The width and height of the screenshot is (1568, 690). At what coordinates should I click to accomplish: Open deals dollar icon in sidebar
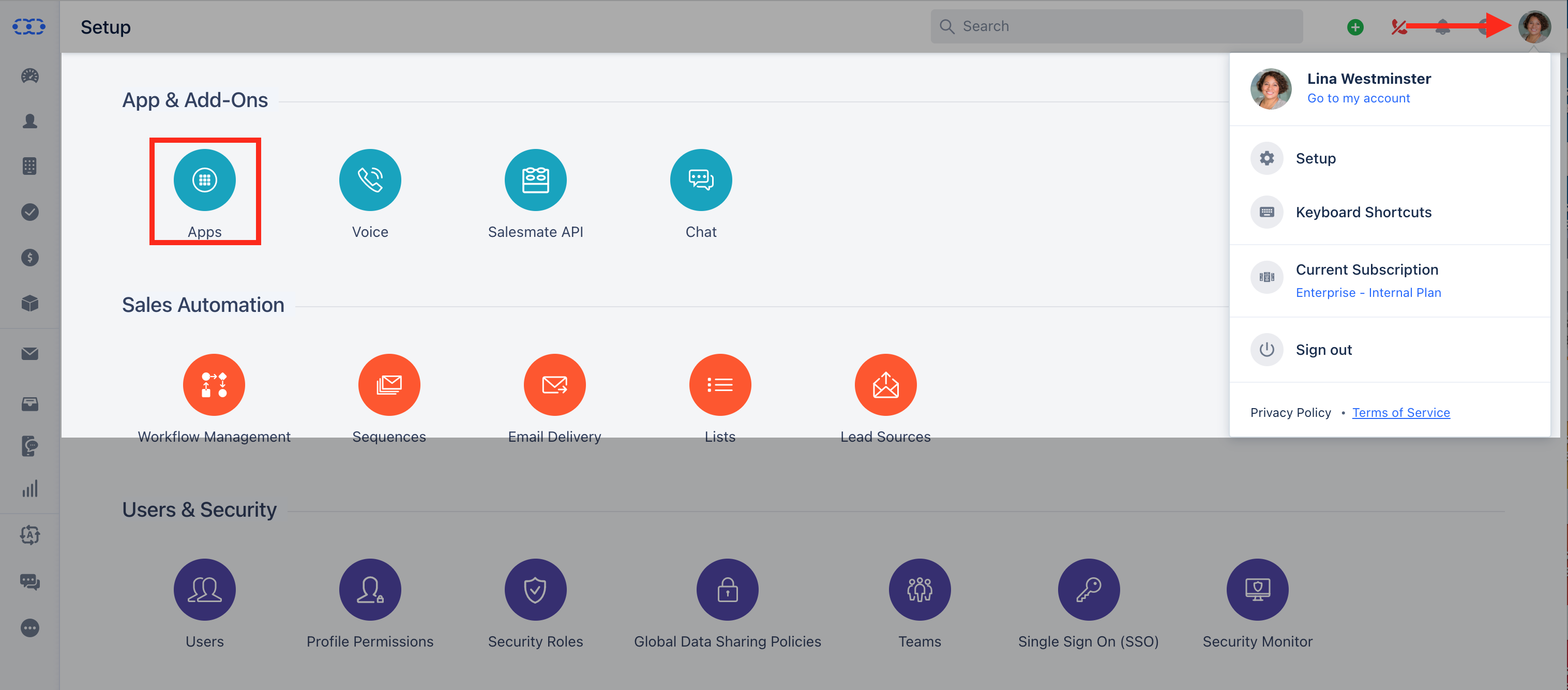click(30, 258)
